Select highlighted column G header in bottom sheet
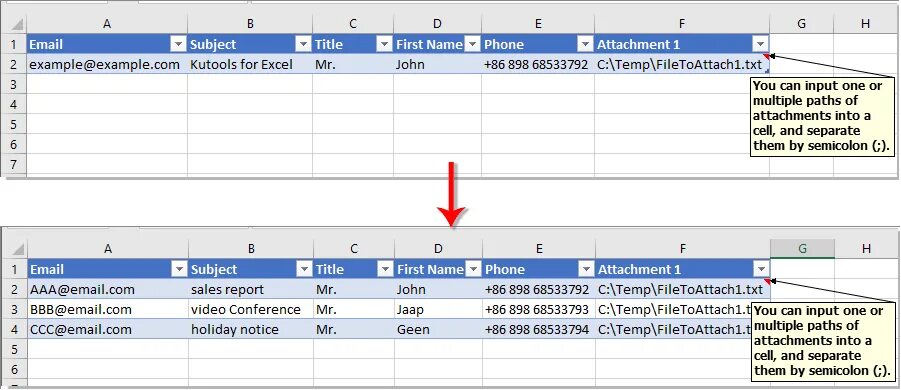The height and width of the screenshot is (390, 901). point(803,248)
